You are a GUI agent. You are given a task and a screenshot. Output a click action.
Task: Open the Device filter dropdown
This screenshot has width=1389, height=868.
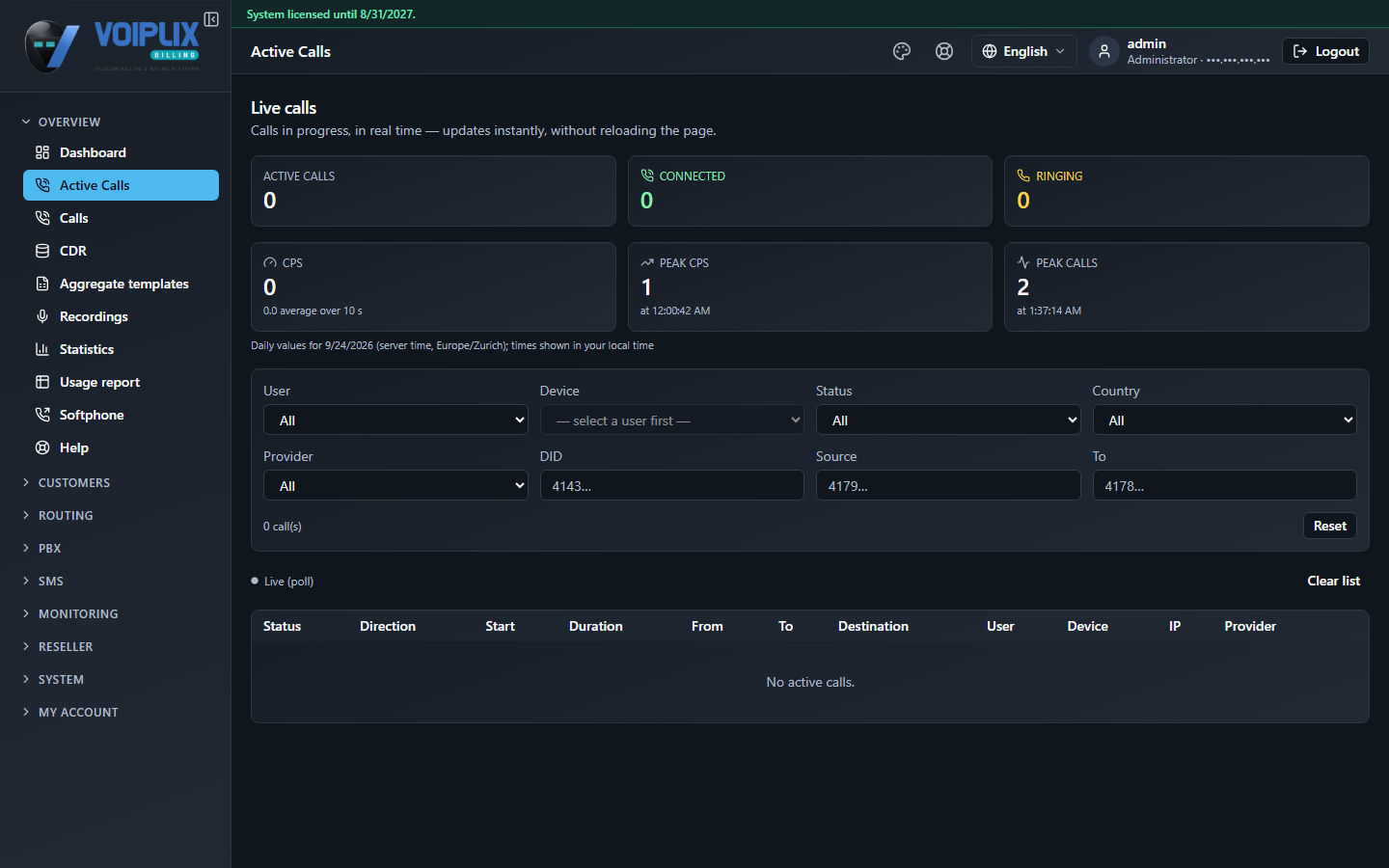(x=671, y=420)
